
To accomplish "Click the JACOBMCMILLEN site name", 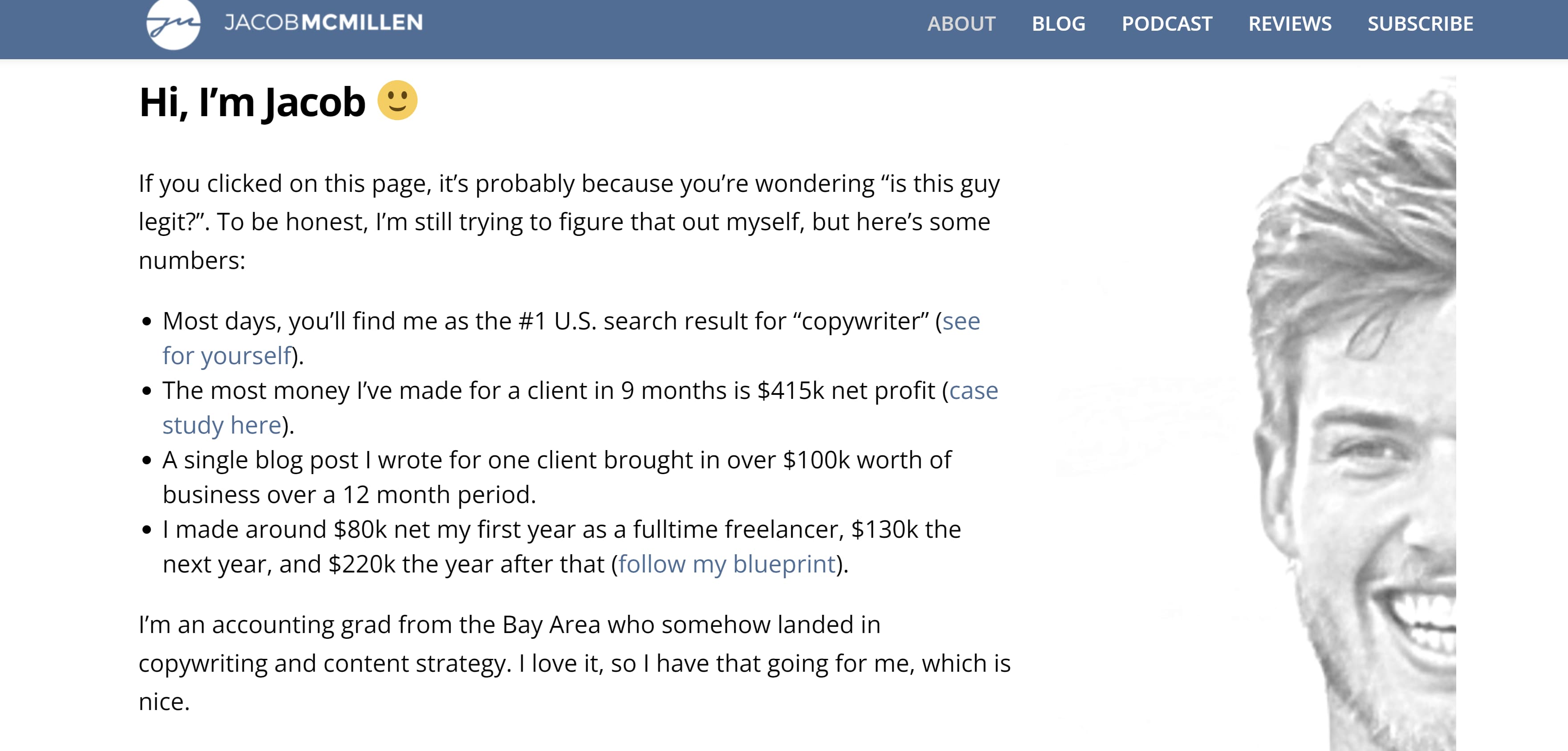I will (x=323, y=23).
